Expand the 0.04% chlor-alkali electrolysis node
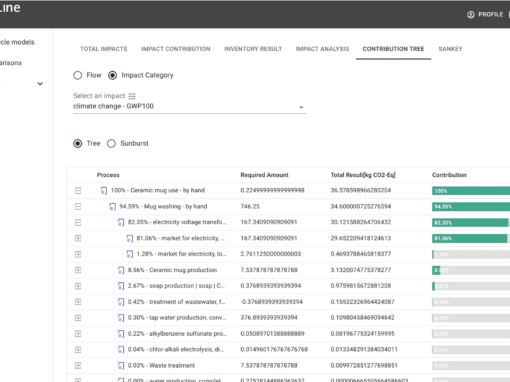The image size is (510, 382). tap(78, 350)
